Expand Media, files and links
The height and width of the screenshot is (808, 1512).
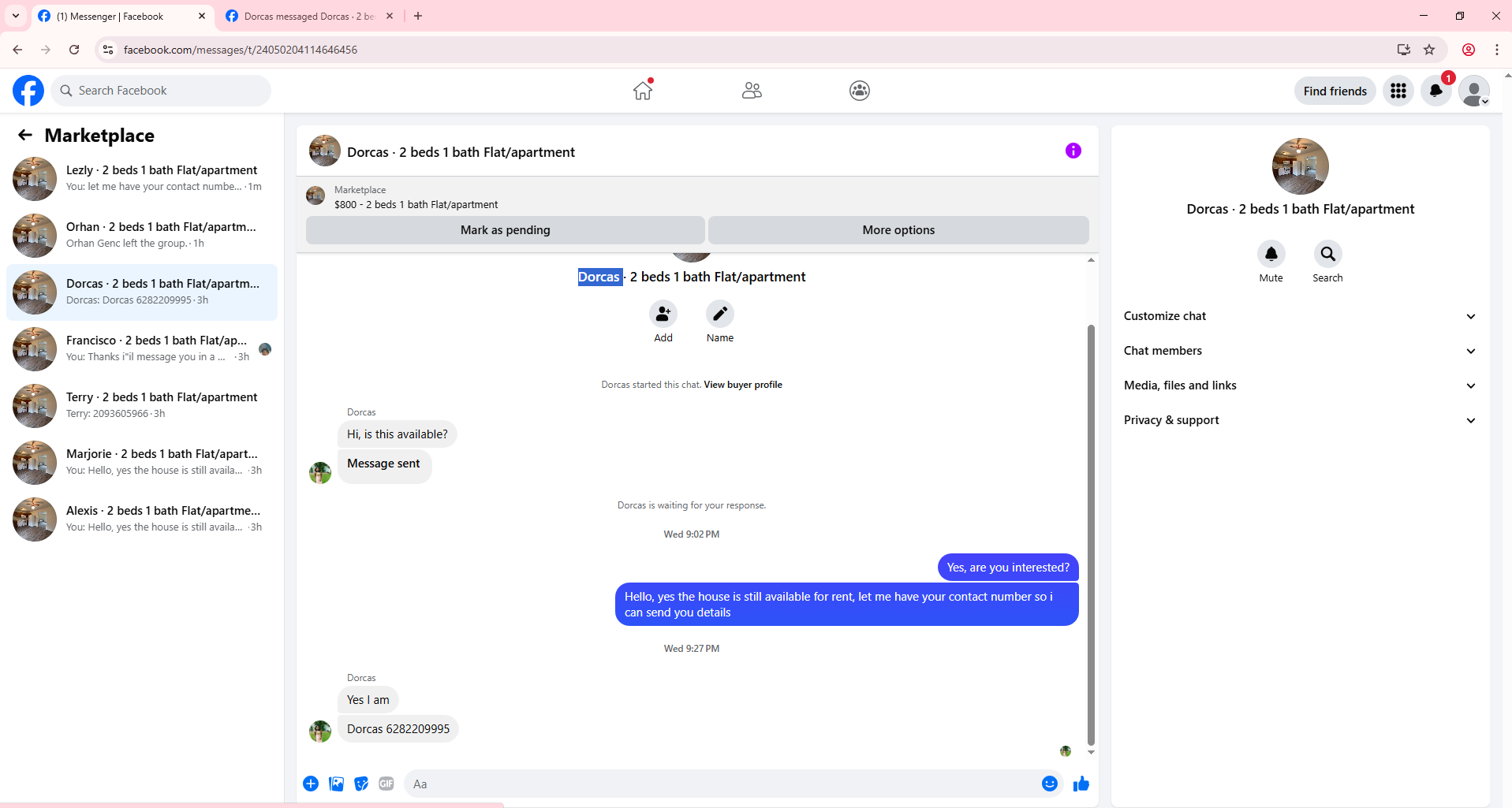click(1300, 385)
